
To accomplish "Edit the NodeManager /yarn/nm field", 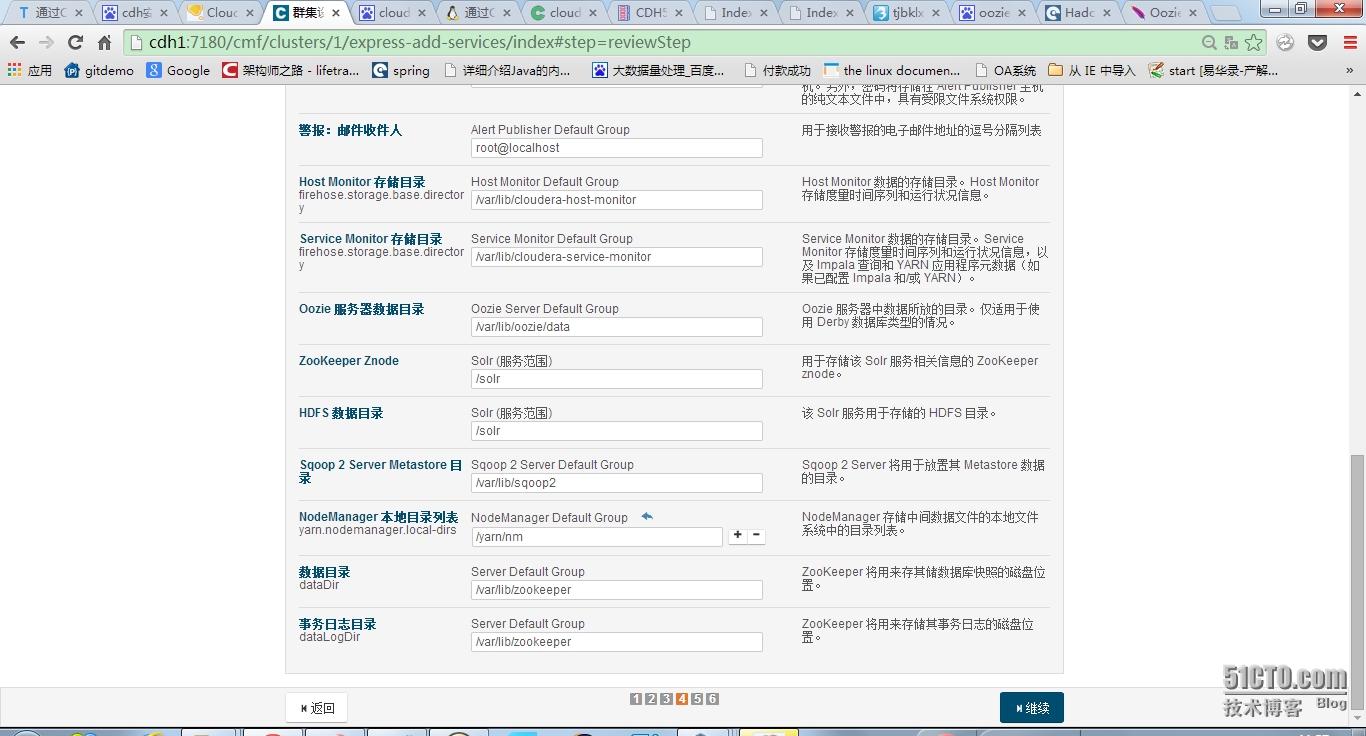I will pos(597,537).
